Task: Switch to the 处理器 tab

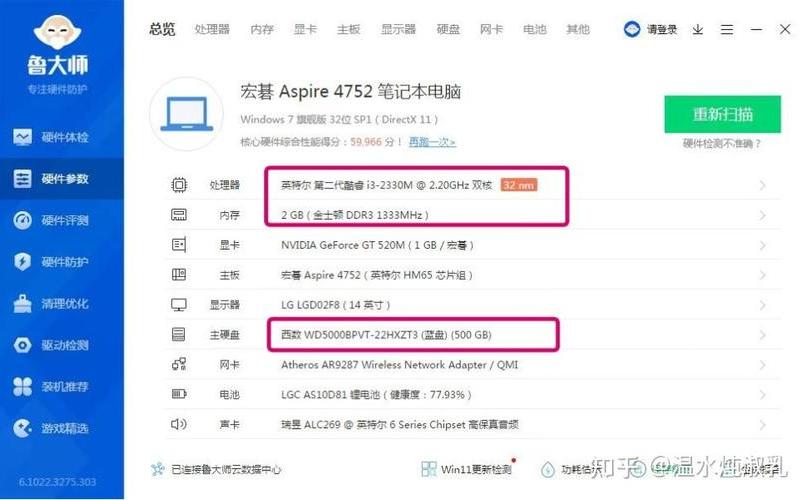Action: pyautogui.click(x=212, y=29)
